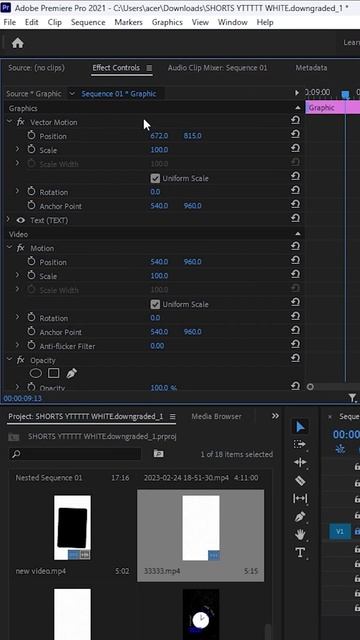Screen dimensions: 360x640
Task: Switch to Source (no clips) tab
Action: point(36,68)
